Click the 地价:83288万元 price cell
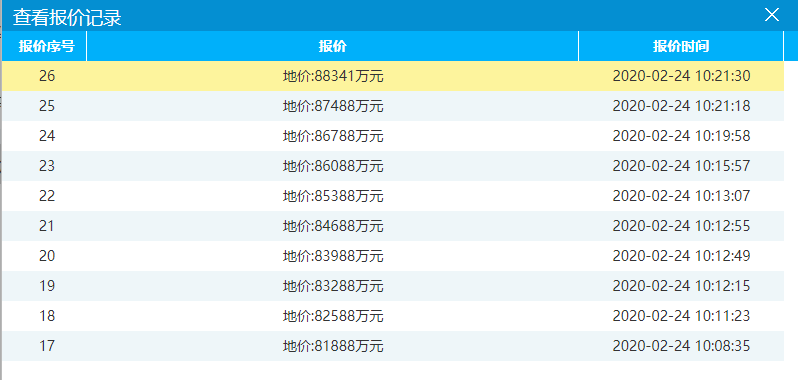This screenshot has height=380, width=798. 333,286
